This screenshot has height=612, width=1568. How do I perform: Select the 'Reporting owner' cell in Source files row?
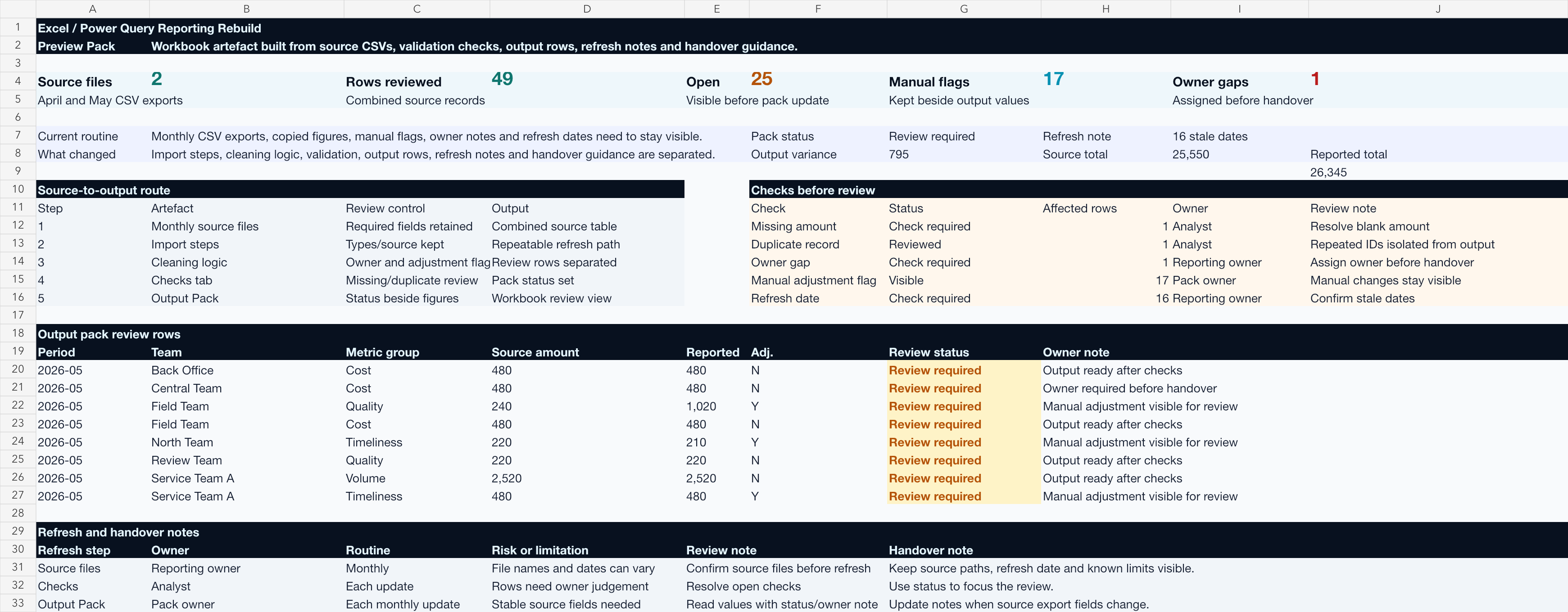click(x=195, y=568)
